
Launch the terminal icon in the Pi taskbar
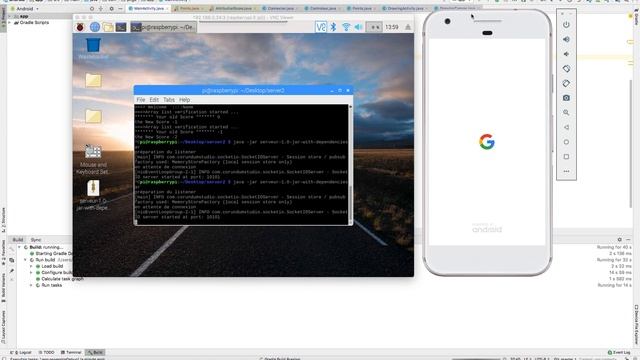click(x=121, y=27)
